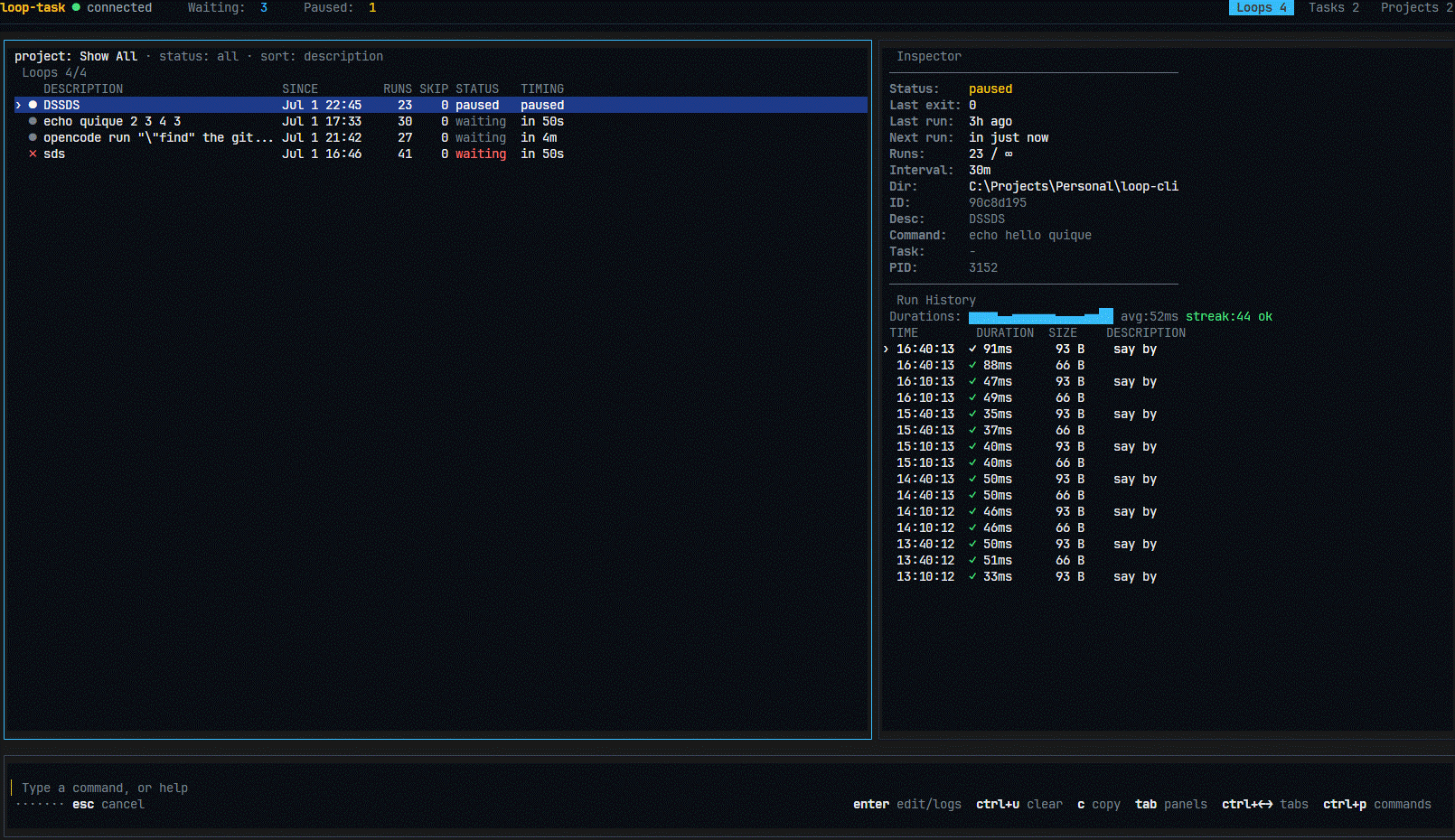Click the RUNS column header
Image resolution: width=1455 pixels, height=840 pixels.
pyautogui.click(x=398, y=89)
